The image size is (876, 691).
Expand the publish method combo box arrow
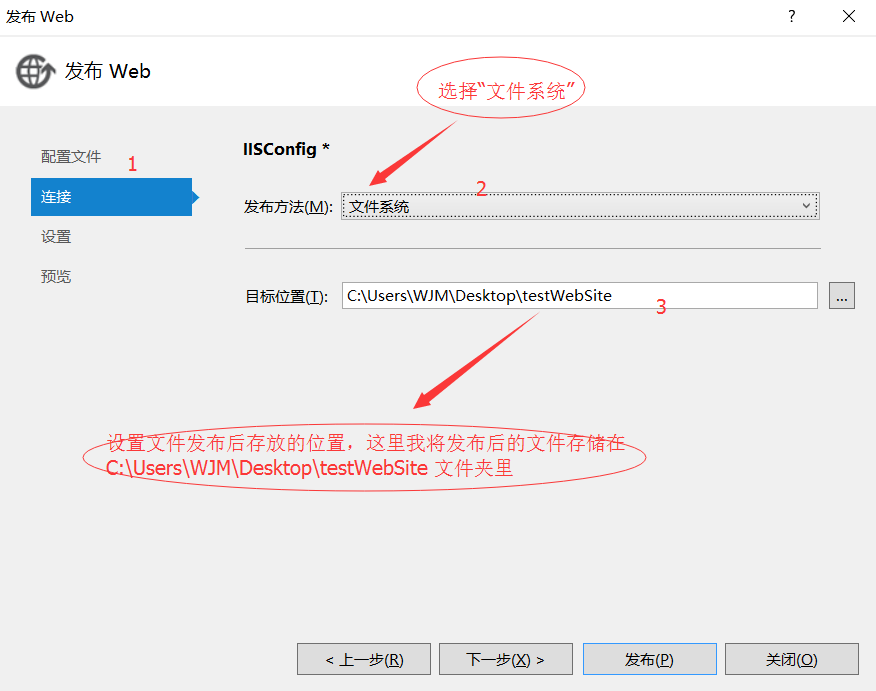coord(807,204)
